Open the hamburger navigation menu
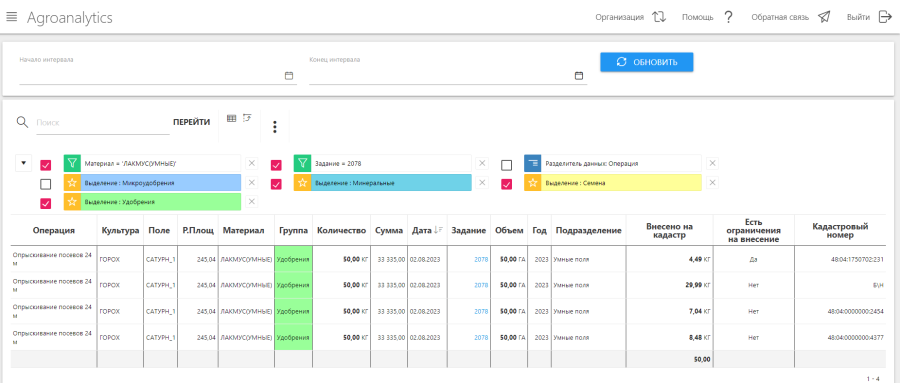This screenshot has height=383, width=900. click(x=11, y=17)
